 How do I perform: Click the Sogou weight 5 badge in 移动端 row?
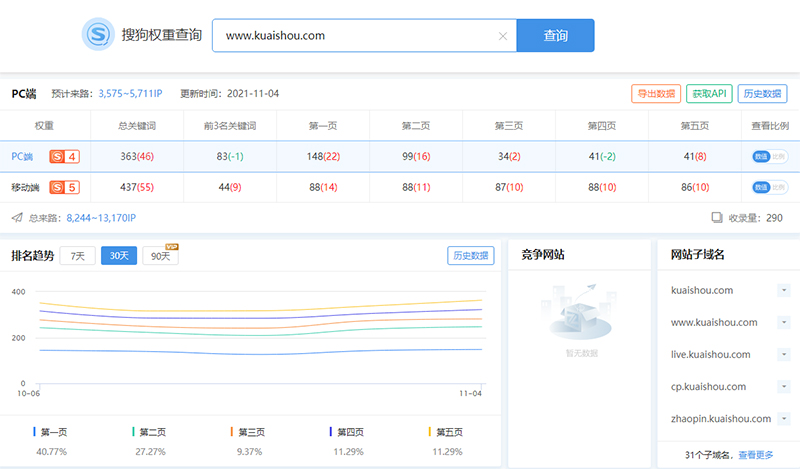click(x=64, y=187)
